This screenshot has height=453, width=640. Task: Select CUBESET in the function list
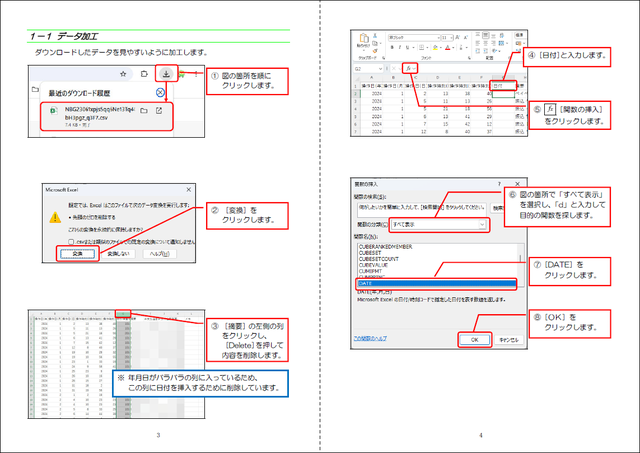point(370,253)
